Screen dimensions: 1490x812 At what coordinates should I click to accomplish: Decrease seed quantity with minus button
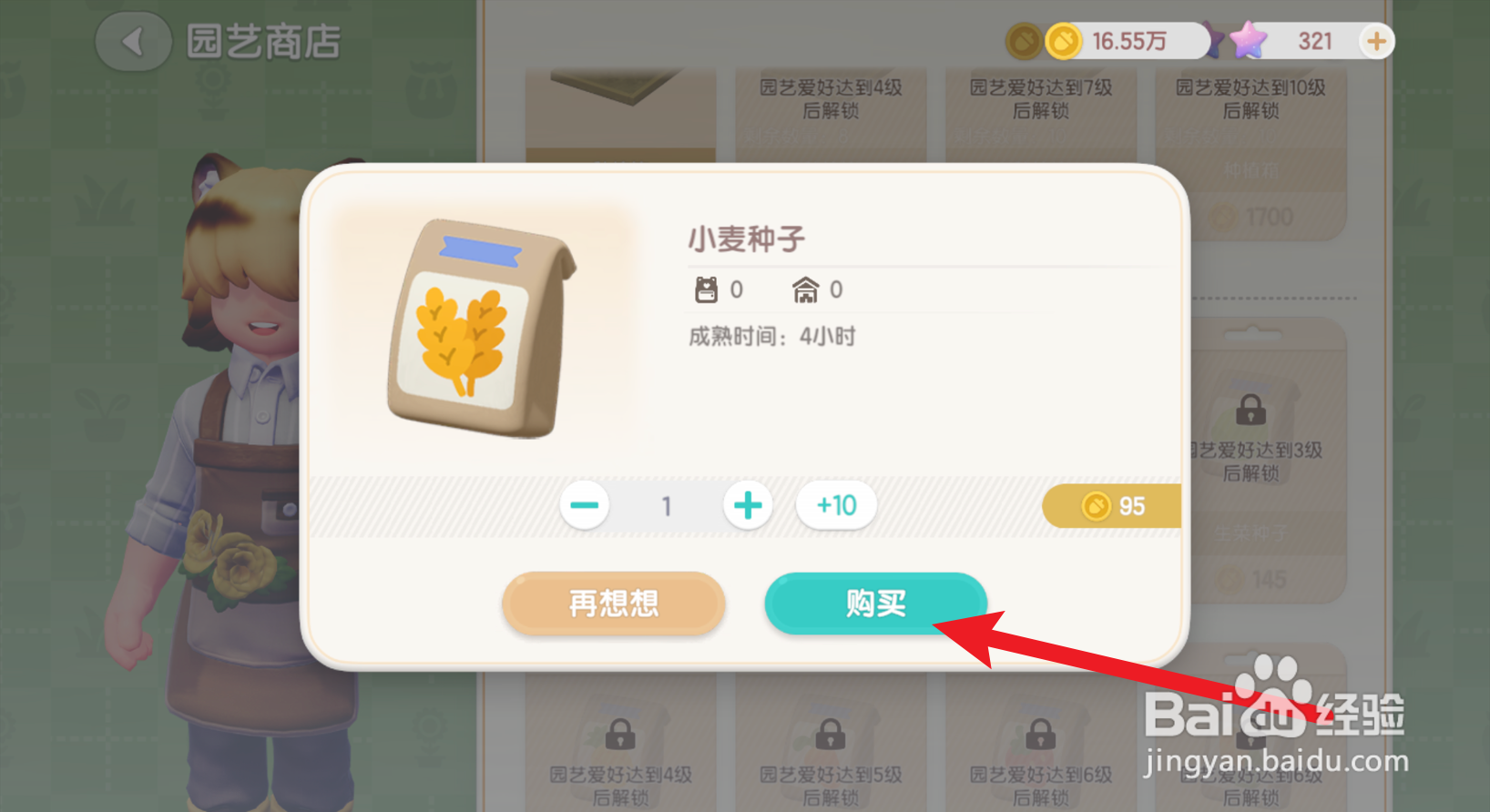tap(585, 505)
